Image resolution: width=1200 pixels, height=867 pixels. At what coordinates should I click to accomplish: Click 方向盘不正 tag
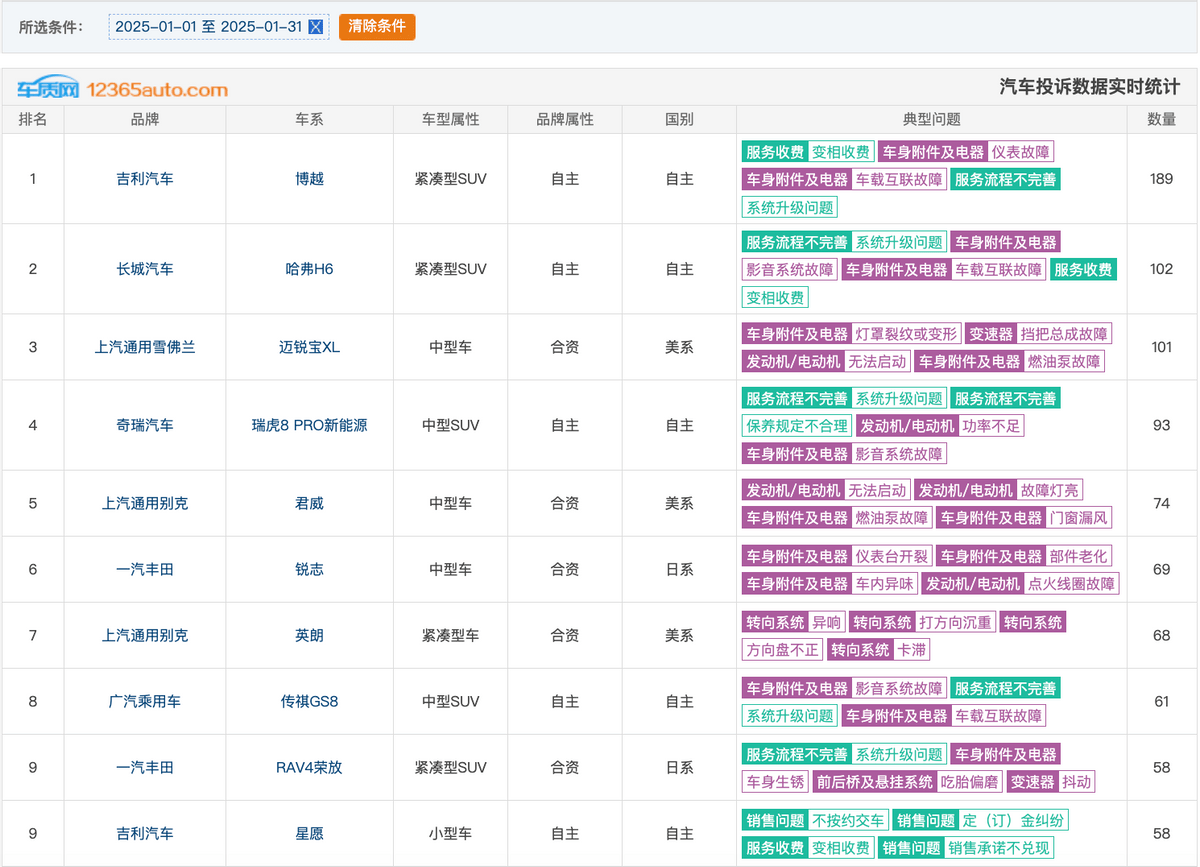[x=782, y=650]
